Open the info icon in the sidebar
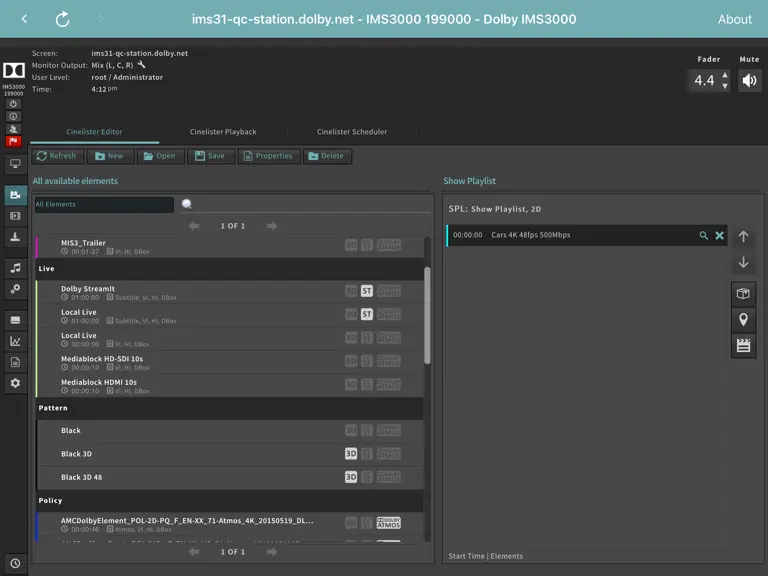Viewport: 768px width, 576px height. pos(14,117)
